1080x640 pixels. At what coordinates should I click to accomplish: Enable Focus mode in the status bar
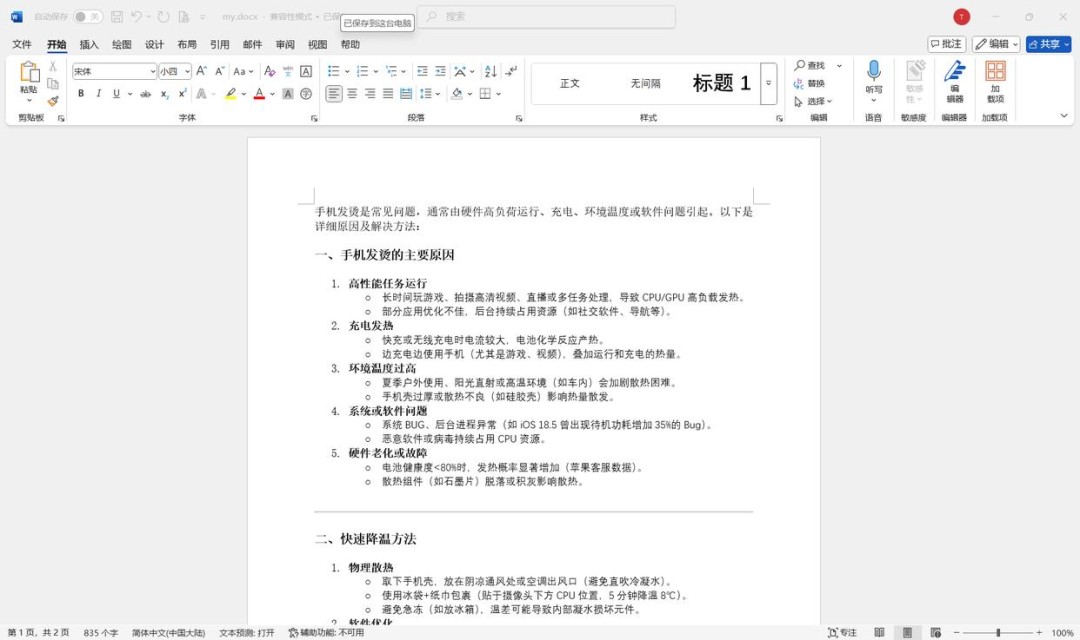pyautogui.click(x=843, y=632)
